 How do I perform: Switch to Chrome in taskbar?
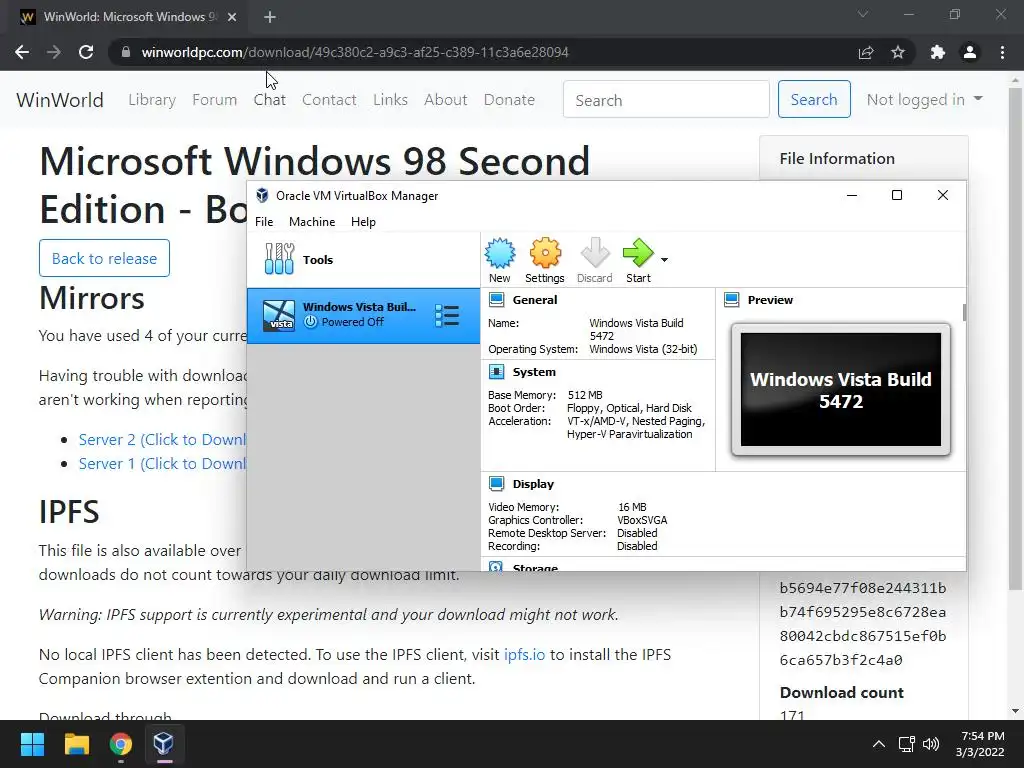(x=120, y=744)
